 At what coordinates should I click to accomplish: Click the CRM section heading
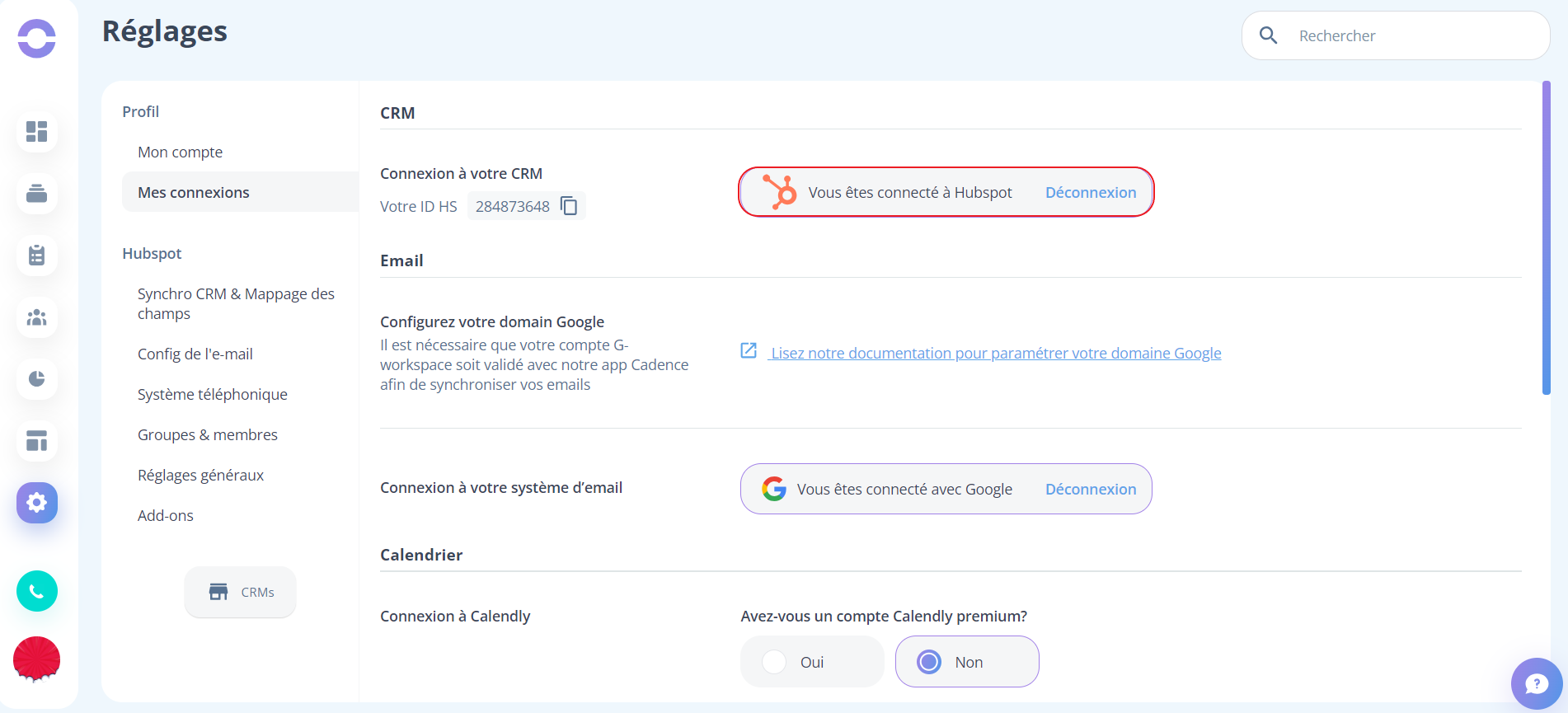(x=397, y=113)
